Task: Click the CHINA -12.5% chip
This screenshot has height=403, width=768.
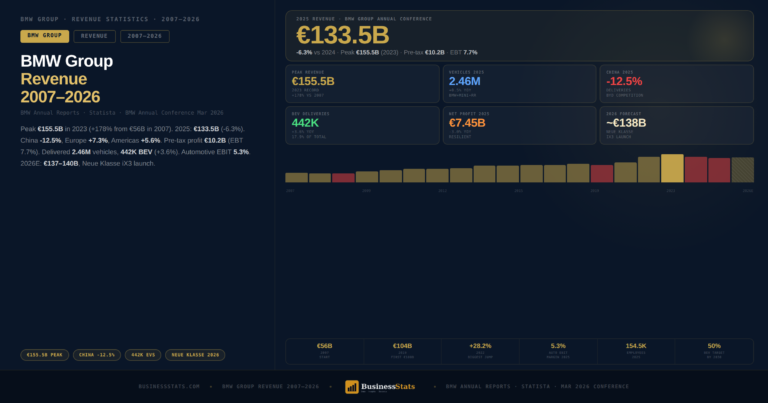Action: click(x=97, y=355)
